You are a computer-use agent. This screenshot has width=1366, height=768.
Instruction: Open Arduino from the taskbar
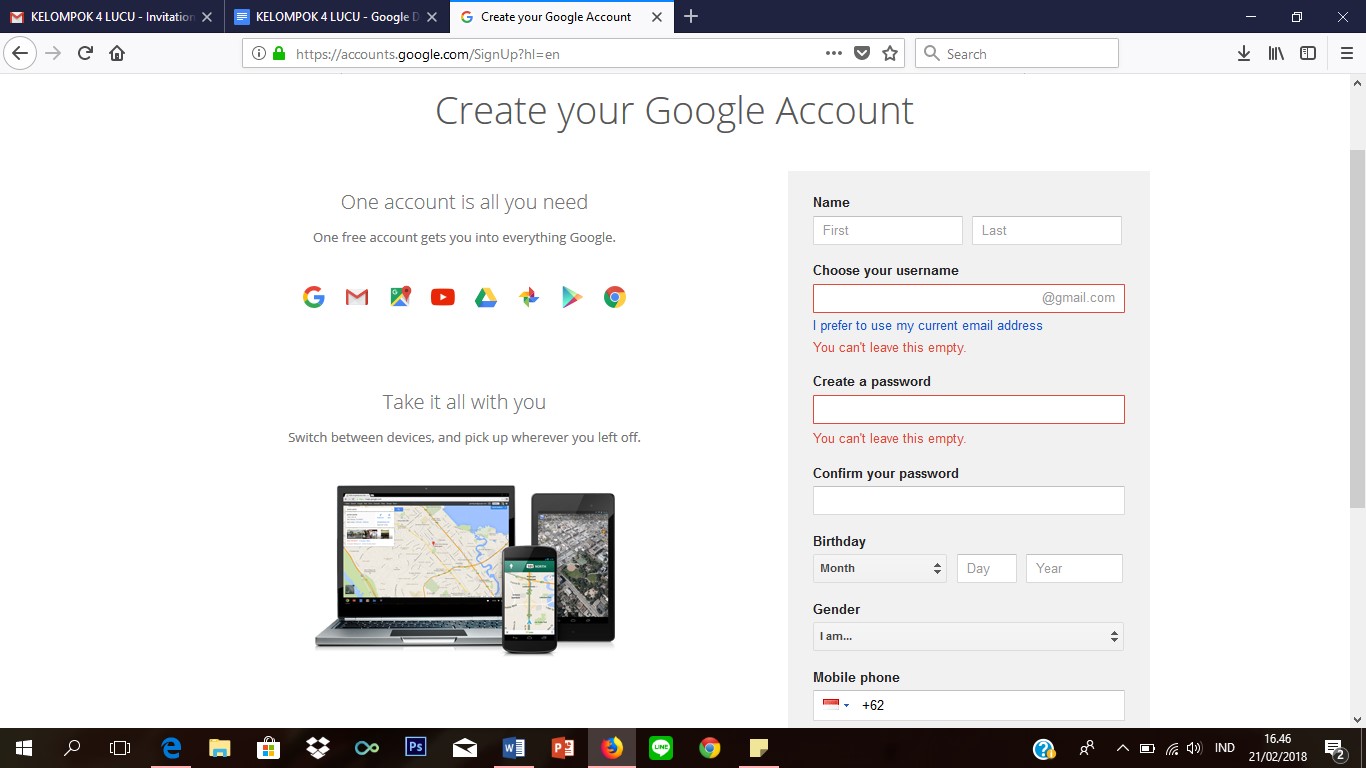click(367, 747)
